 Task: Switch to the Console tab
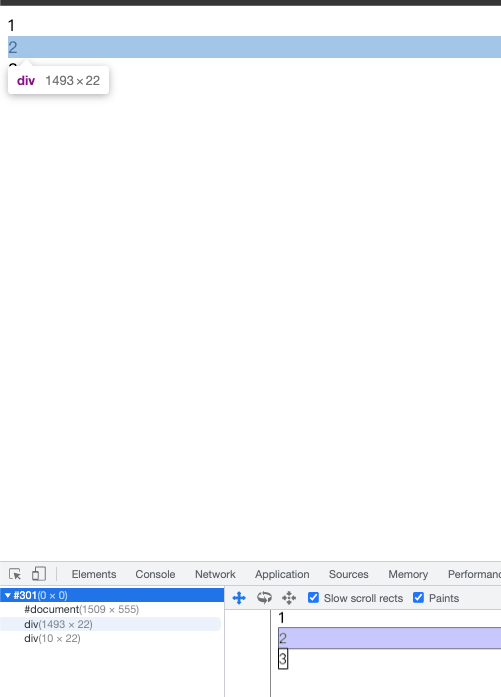tap(155, 574)
